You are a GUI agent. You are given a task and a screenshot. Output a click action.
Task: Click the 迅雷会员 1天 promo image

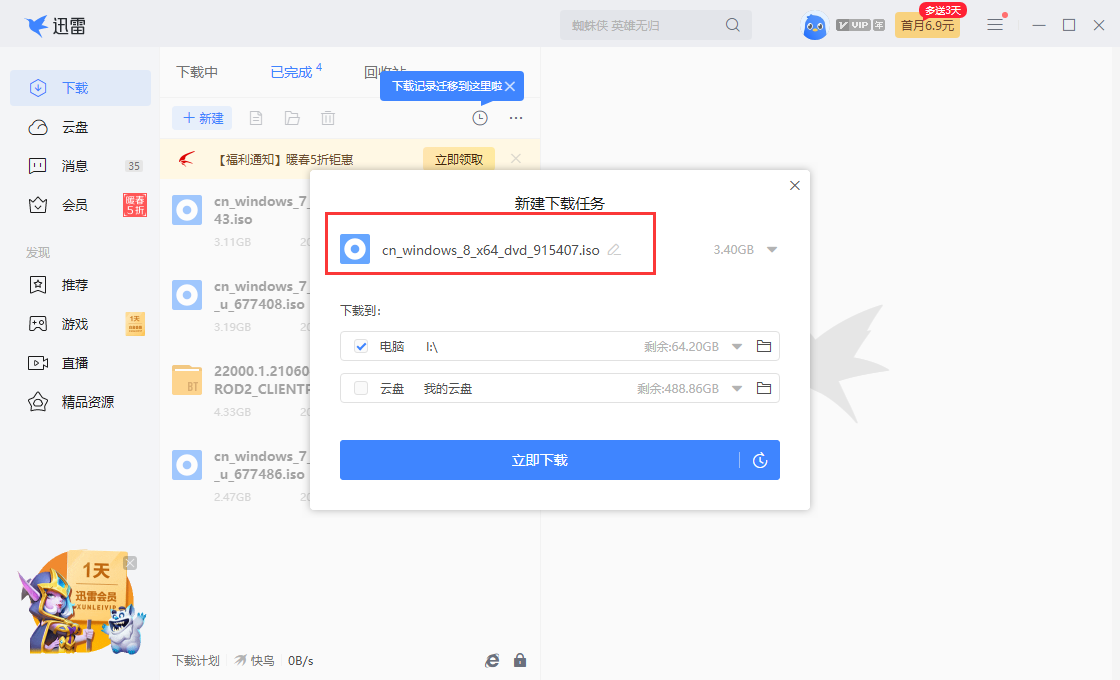tap(80, 604)
